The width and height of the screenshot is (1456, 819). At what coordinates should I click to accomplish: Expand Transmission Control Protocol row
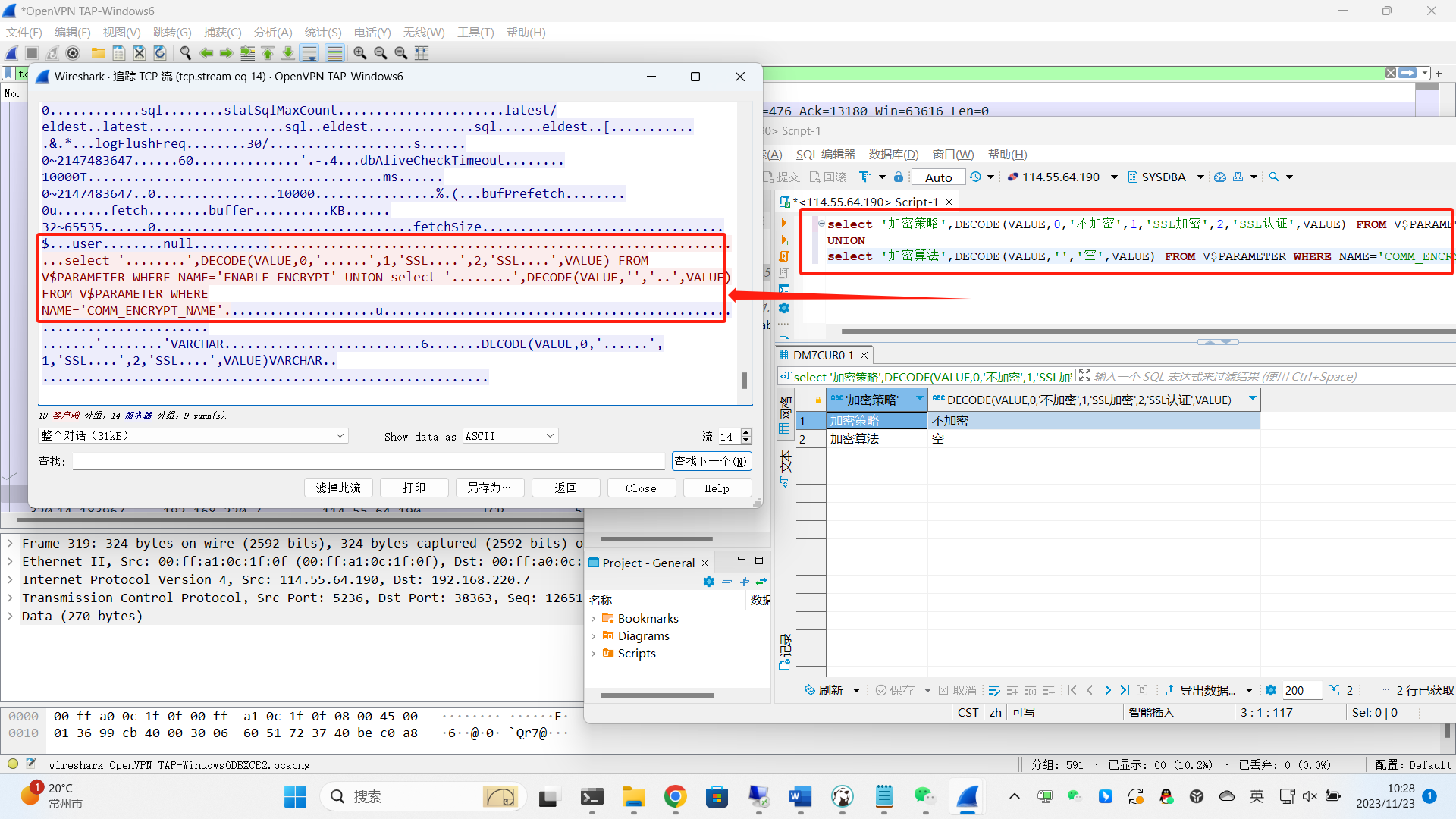click(x=10, y=598)
